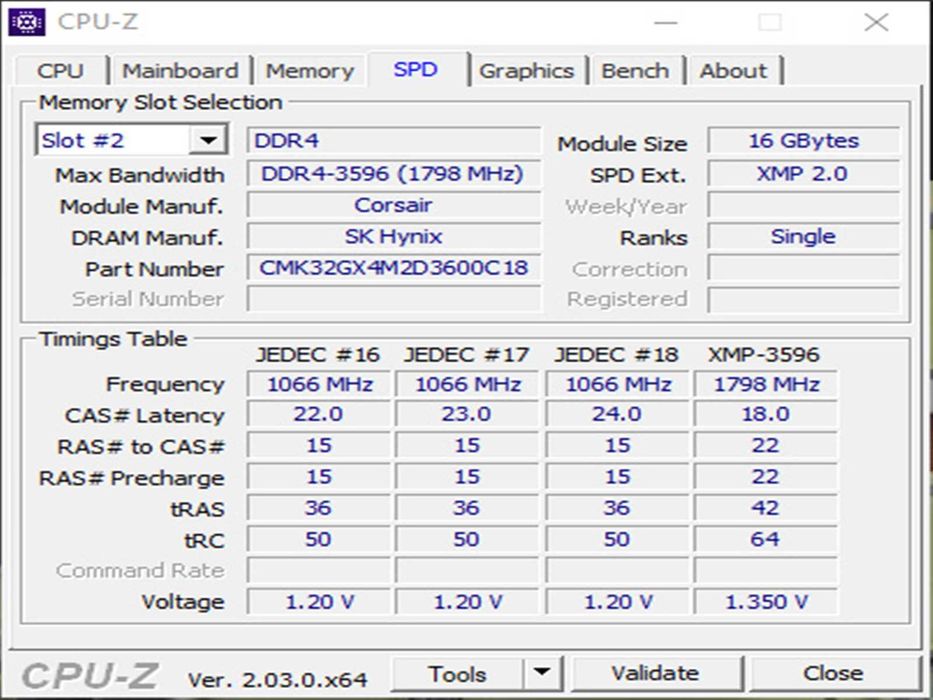Click XMP tRAS value 42
The image size is (933, 700).
(766, 508)
